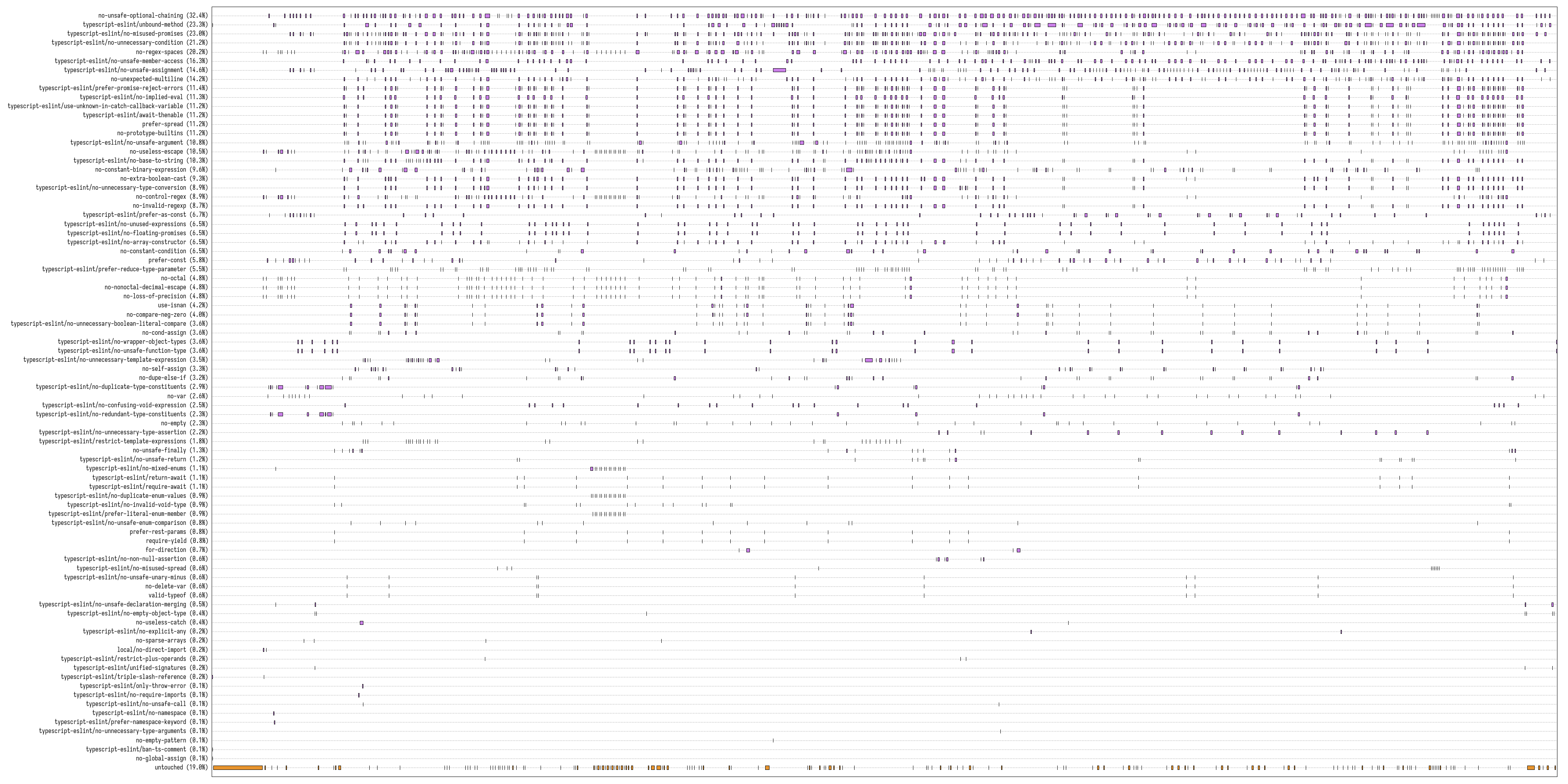Select the valid-typeof (0.6%) label

click(178, 595)
